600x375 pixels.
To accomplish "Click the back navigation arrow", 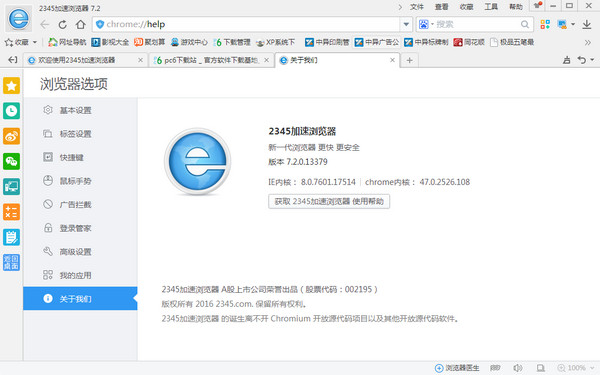I will coord(45,24).
